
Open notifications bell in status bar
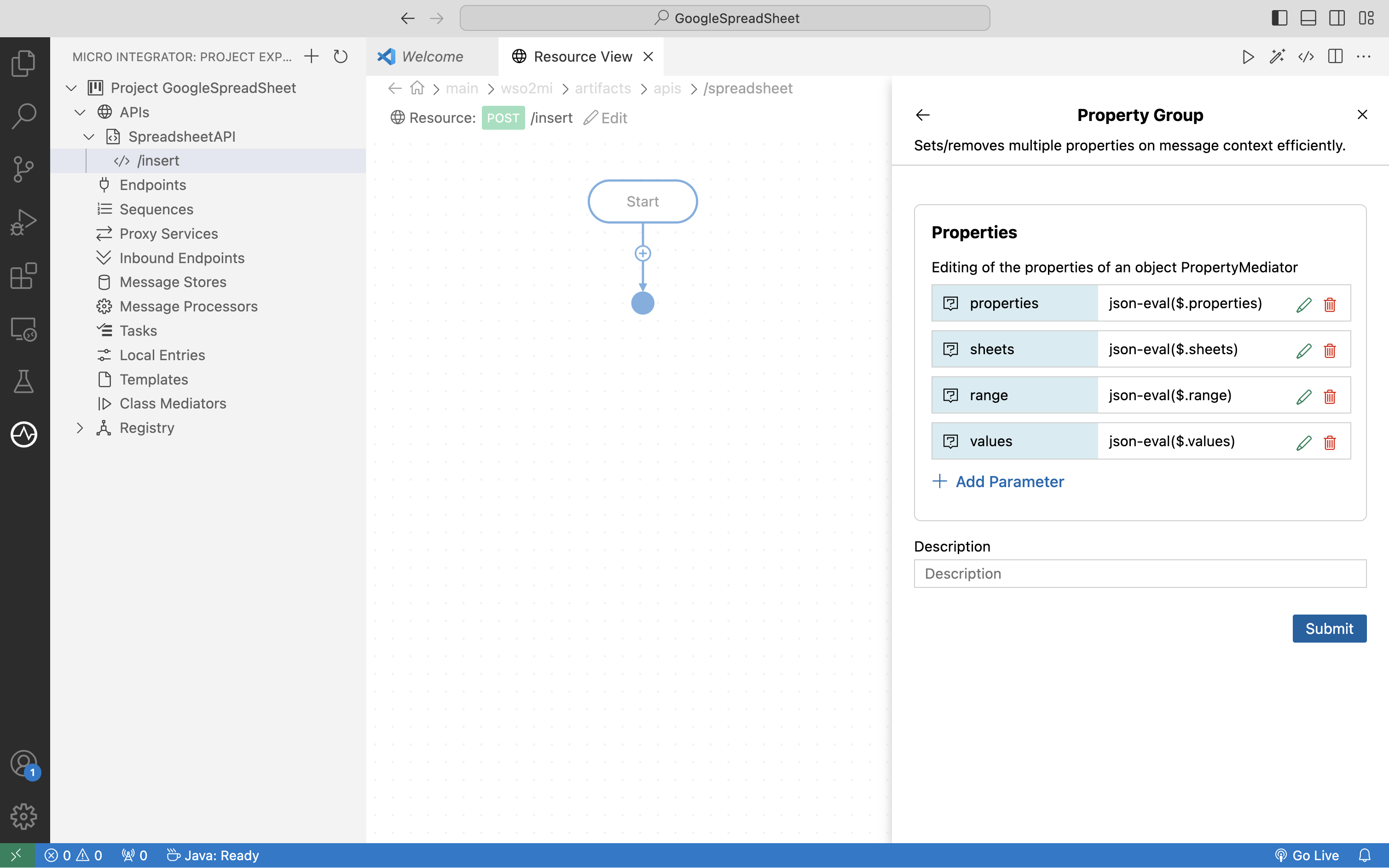pos(1364,856)
